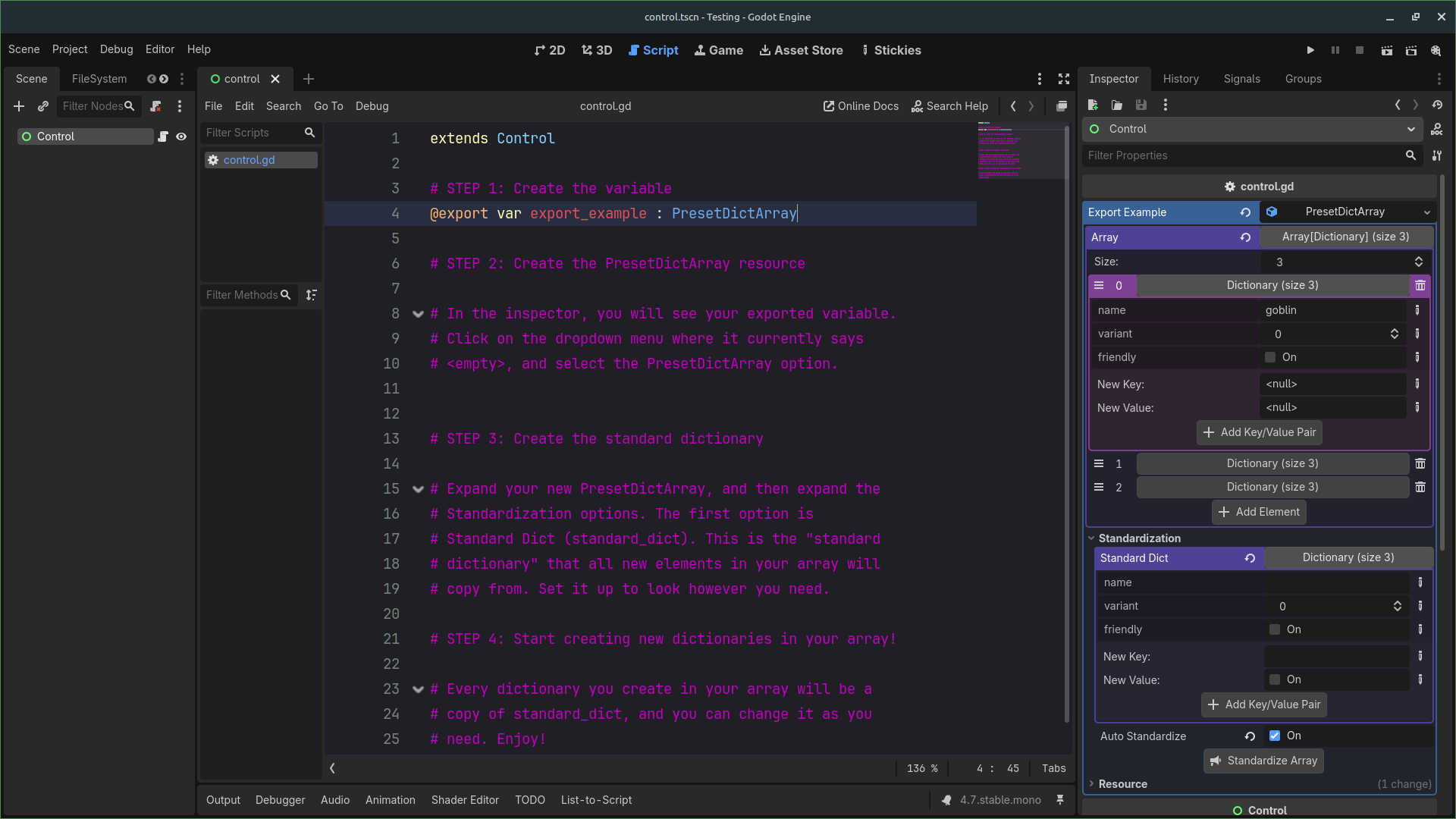This screenshot has width=1456, height=819.
Task: Enable friendly checkbox in element 0
Action: click(1270, 357)
